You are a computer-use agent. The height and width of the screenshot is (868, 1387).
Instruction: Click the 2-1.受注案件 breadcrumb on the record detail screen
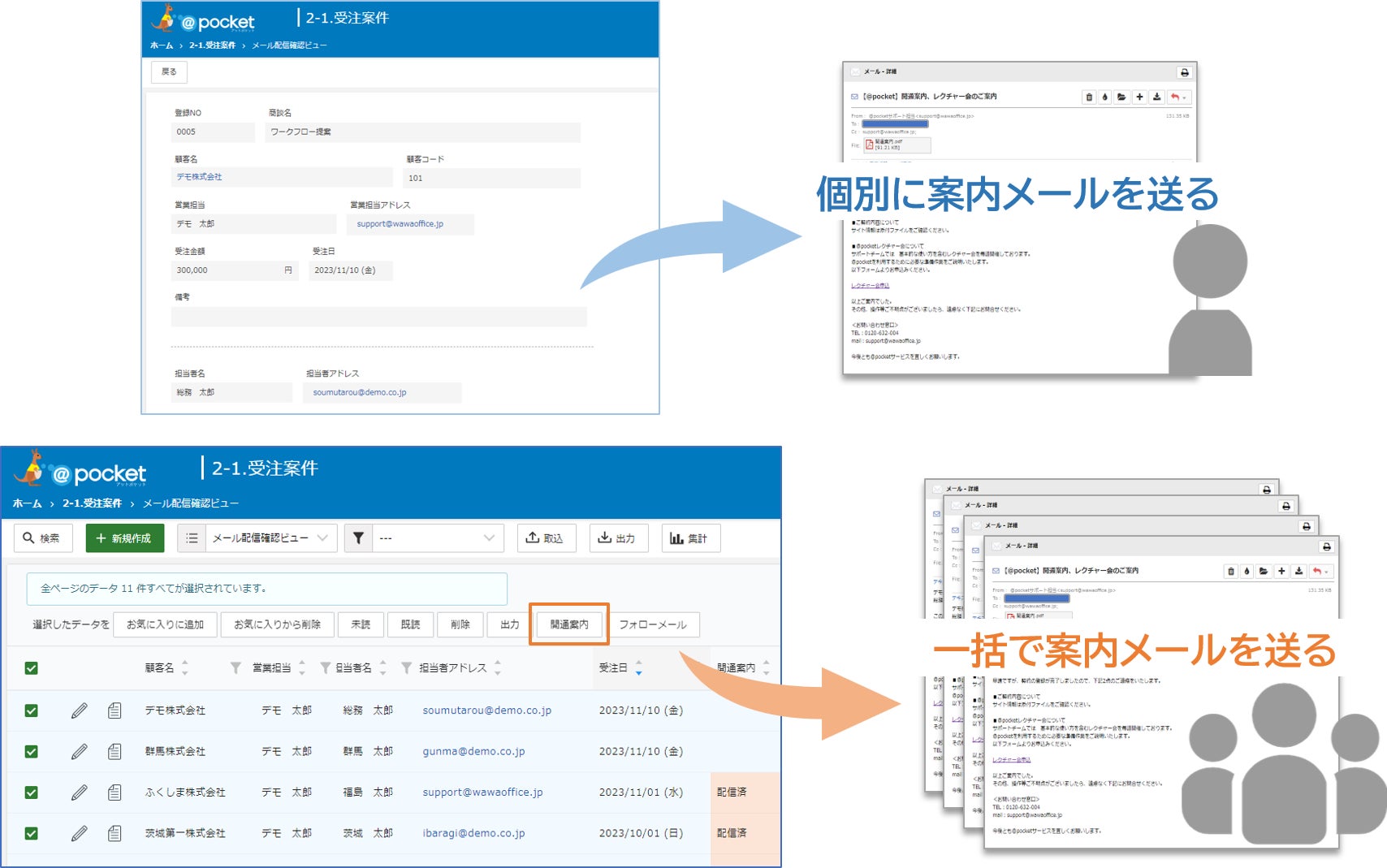[x=212, y=45]
